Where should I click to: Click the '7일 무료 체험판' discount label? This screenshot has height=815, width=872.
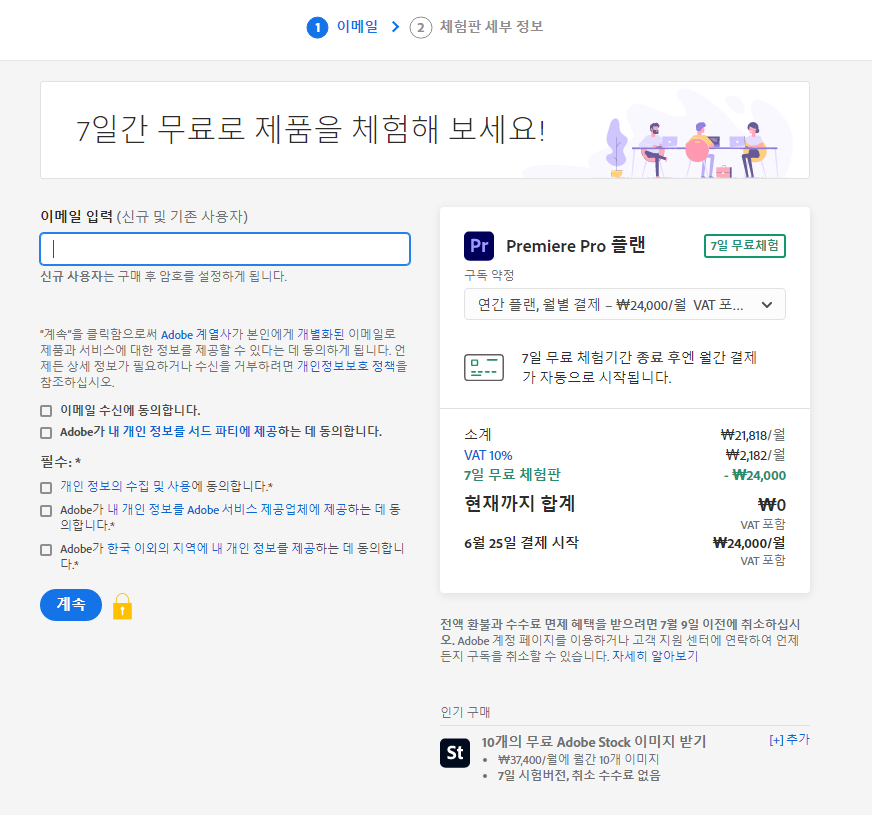click(x=512, y=475)
